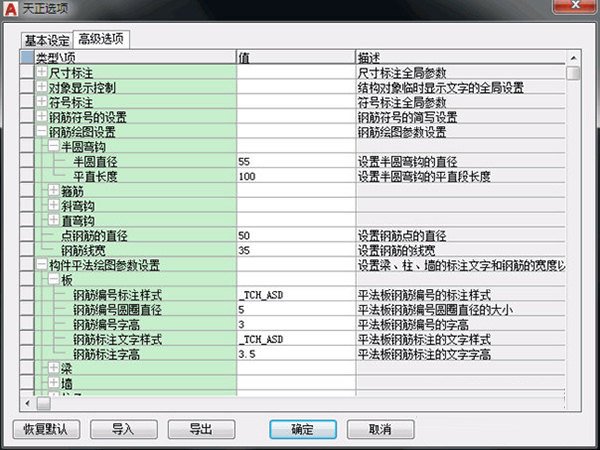600x450 pixels.
Task: Collapse the 钢筋绘图设置 node
Action: click(41, 131)
